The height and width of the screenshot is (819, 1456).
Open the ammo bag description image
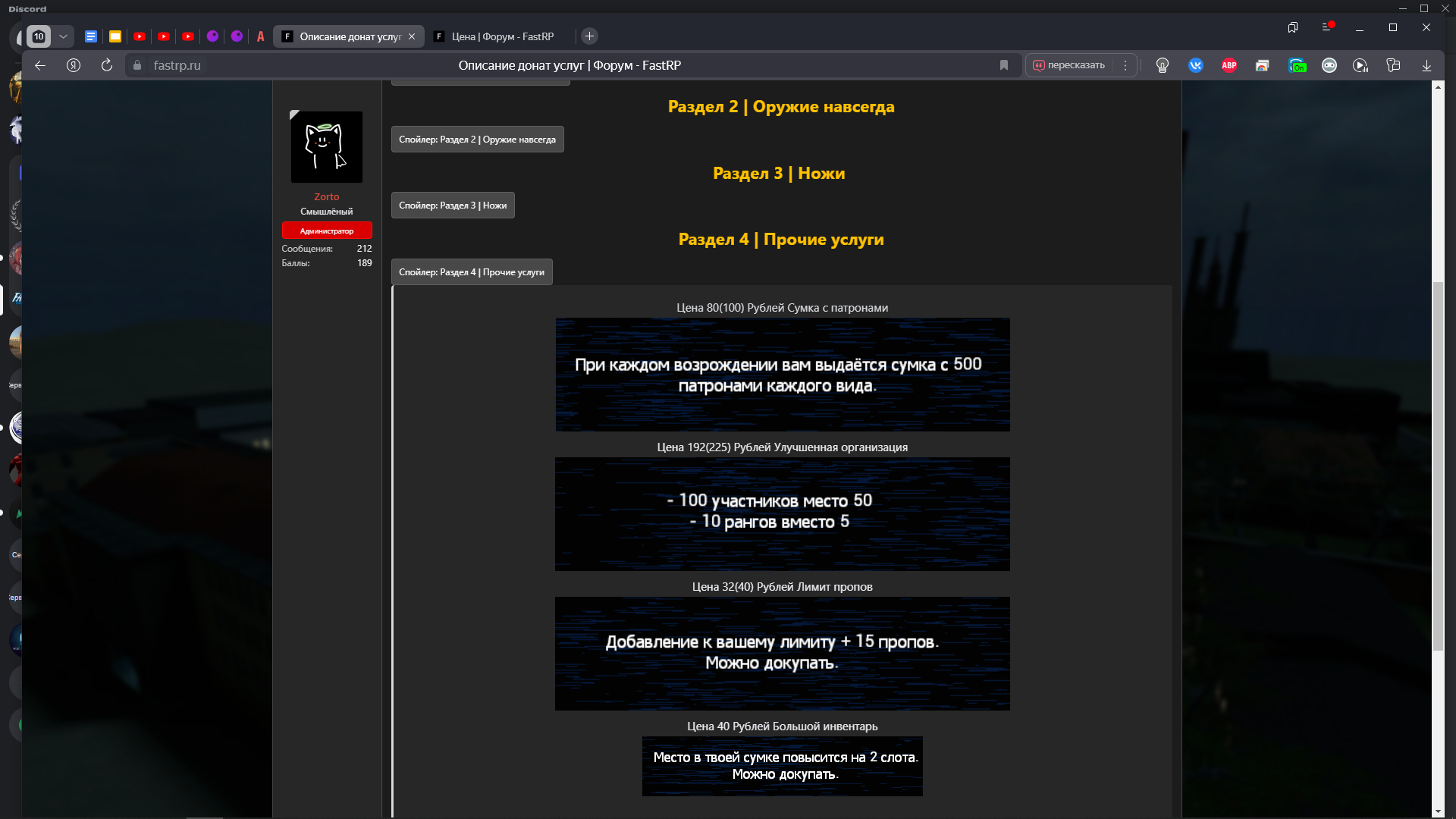(x=783, y=375)
